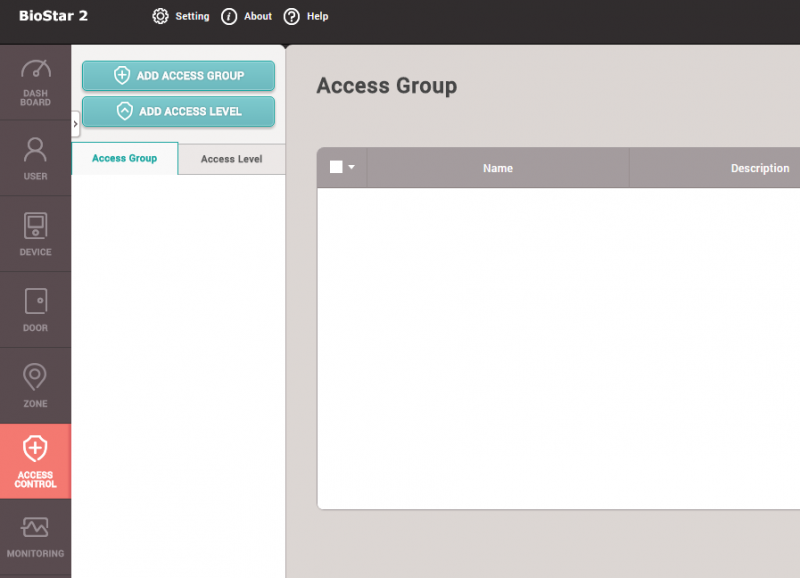This screenshot has height=578, width=800.
Task: Select the Access Control shield icon
Action: tap(35, 449)
